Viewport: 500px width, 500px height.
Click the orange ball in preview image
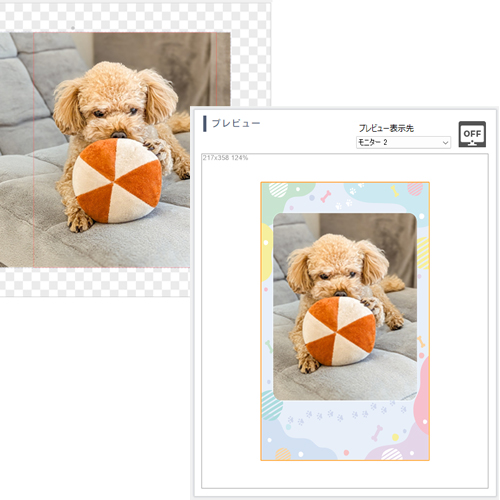[x=339, y=332]
